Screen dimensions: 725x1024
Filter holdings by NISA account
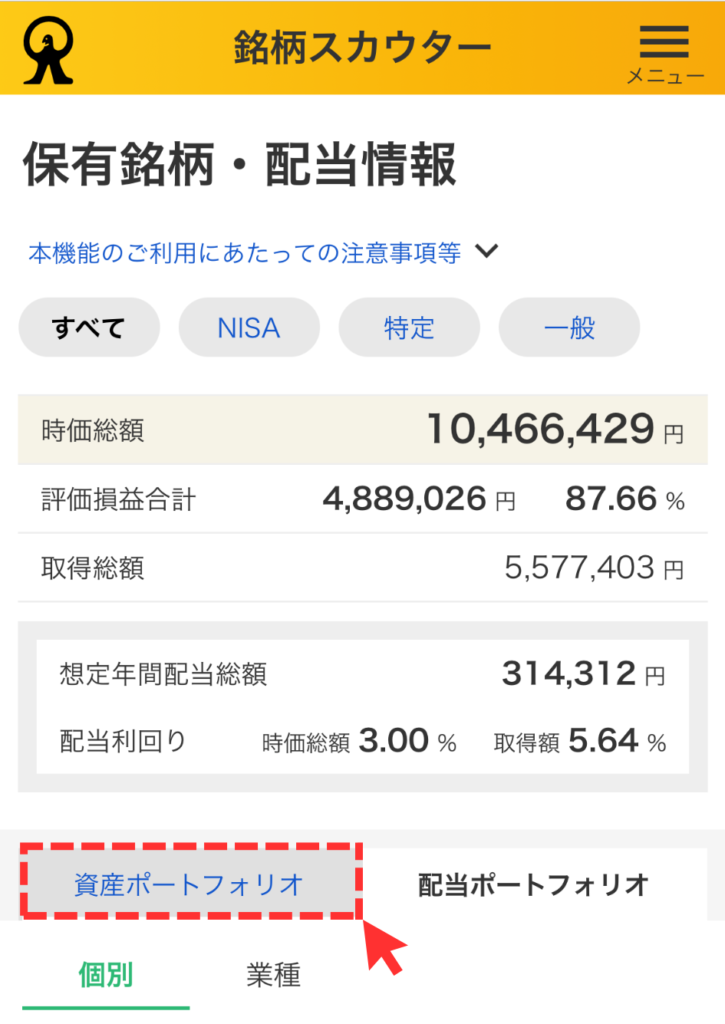[x=249, y=327]
